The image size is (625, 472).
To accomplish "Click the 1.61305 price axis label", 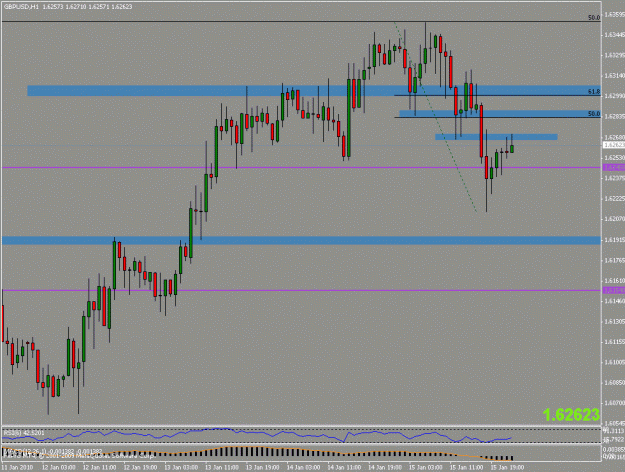I will (x=614, y=321).
